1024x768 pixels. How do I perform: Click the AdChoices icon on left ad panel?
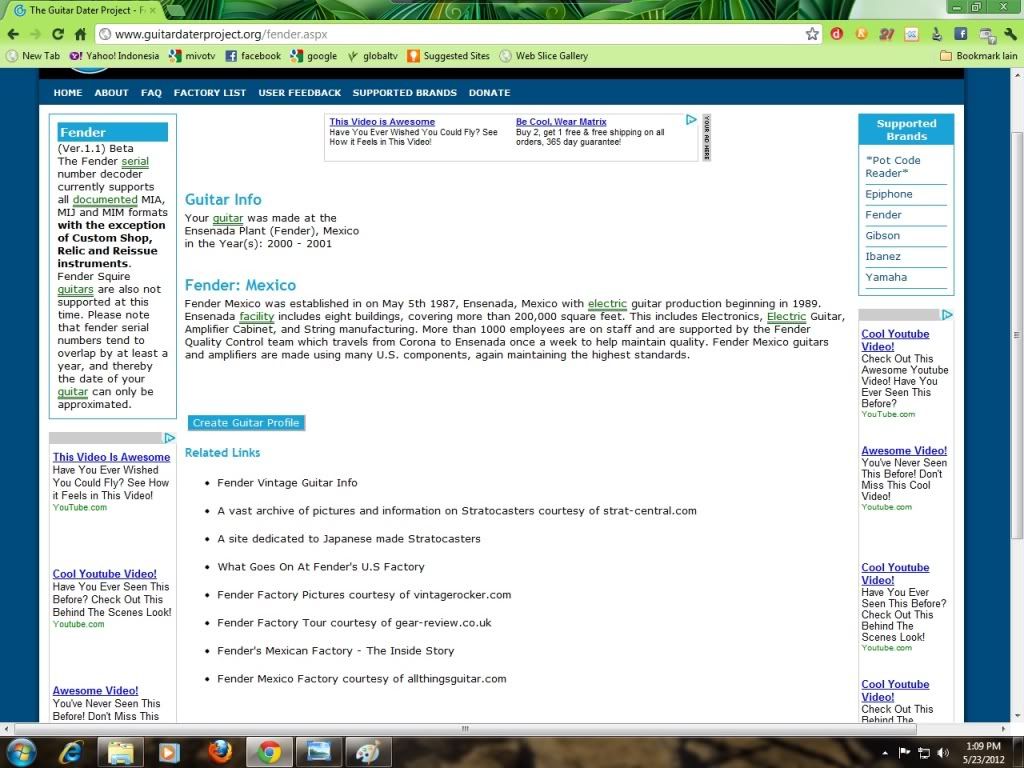[x=169, y=438]
